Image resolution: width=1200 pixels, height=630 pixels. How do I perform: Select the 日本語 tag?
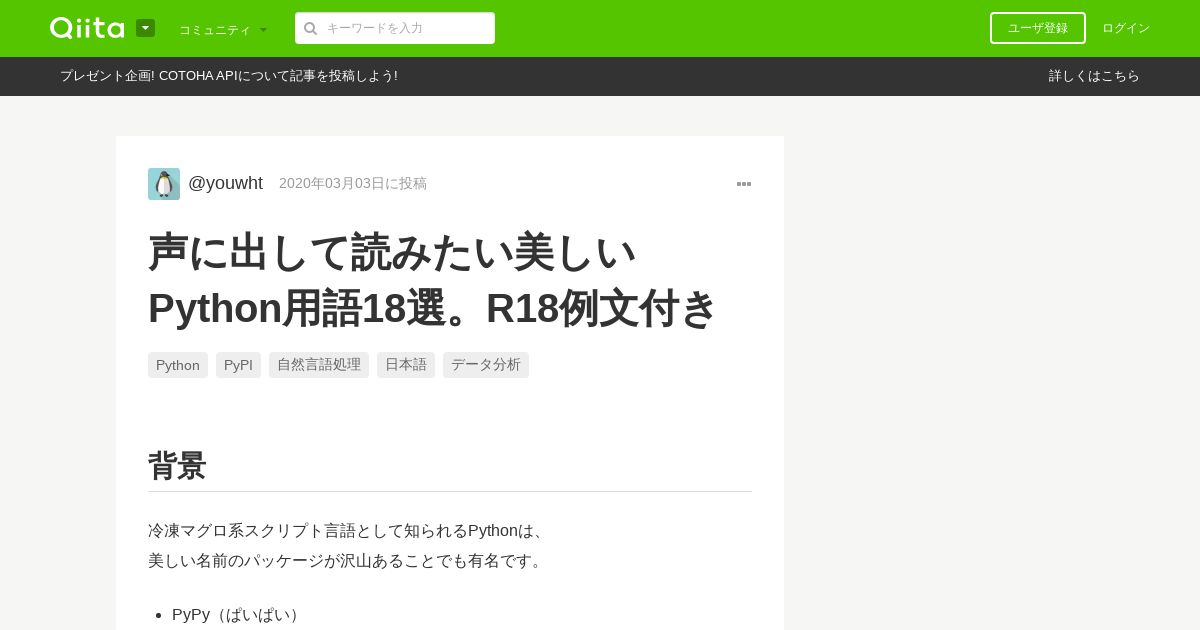tap(406, 365)
